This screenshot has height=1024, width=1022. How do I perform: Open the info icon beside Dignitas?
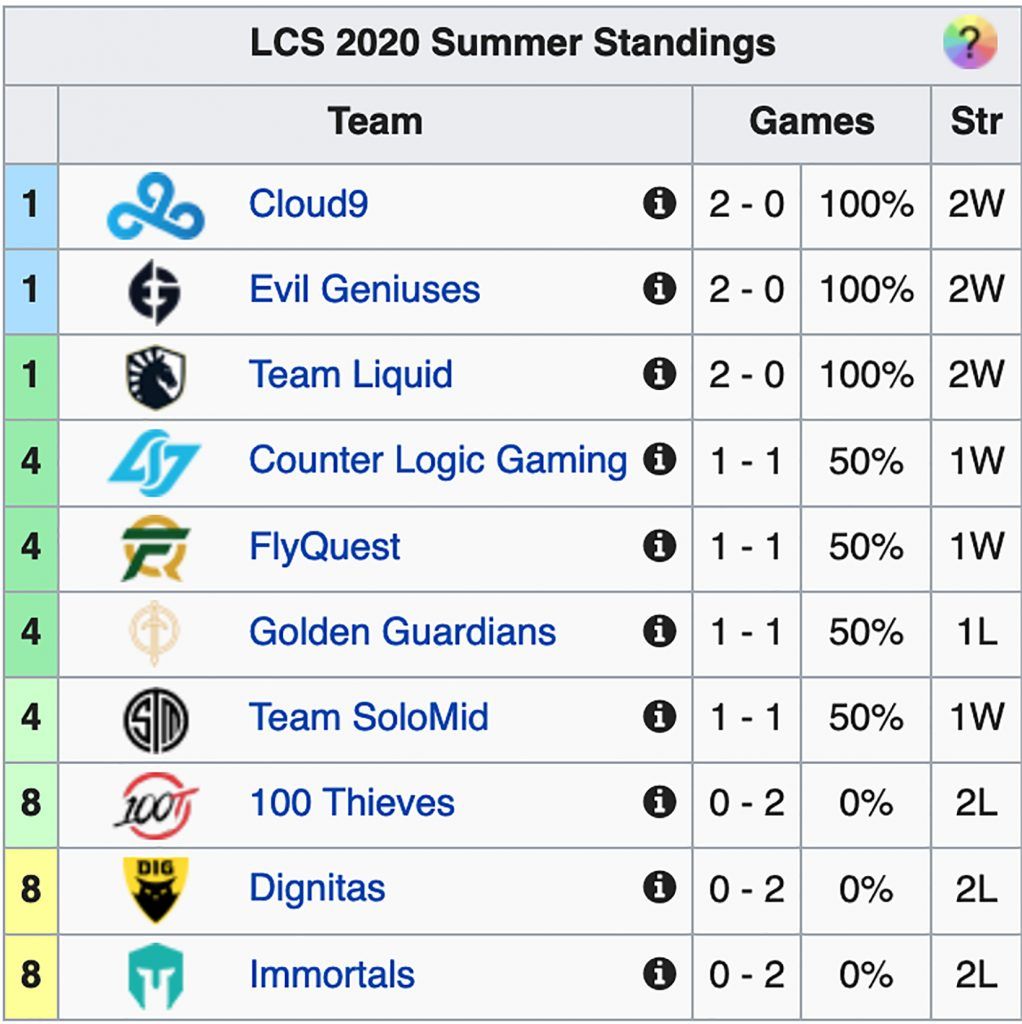[x=658, y=888]
